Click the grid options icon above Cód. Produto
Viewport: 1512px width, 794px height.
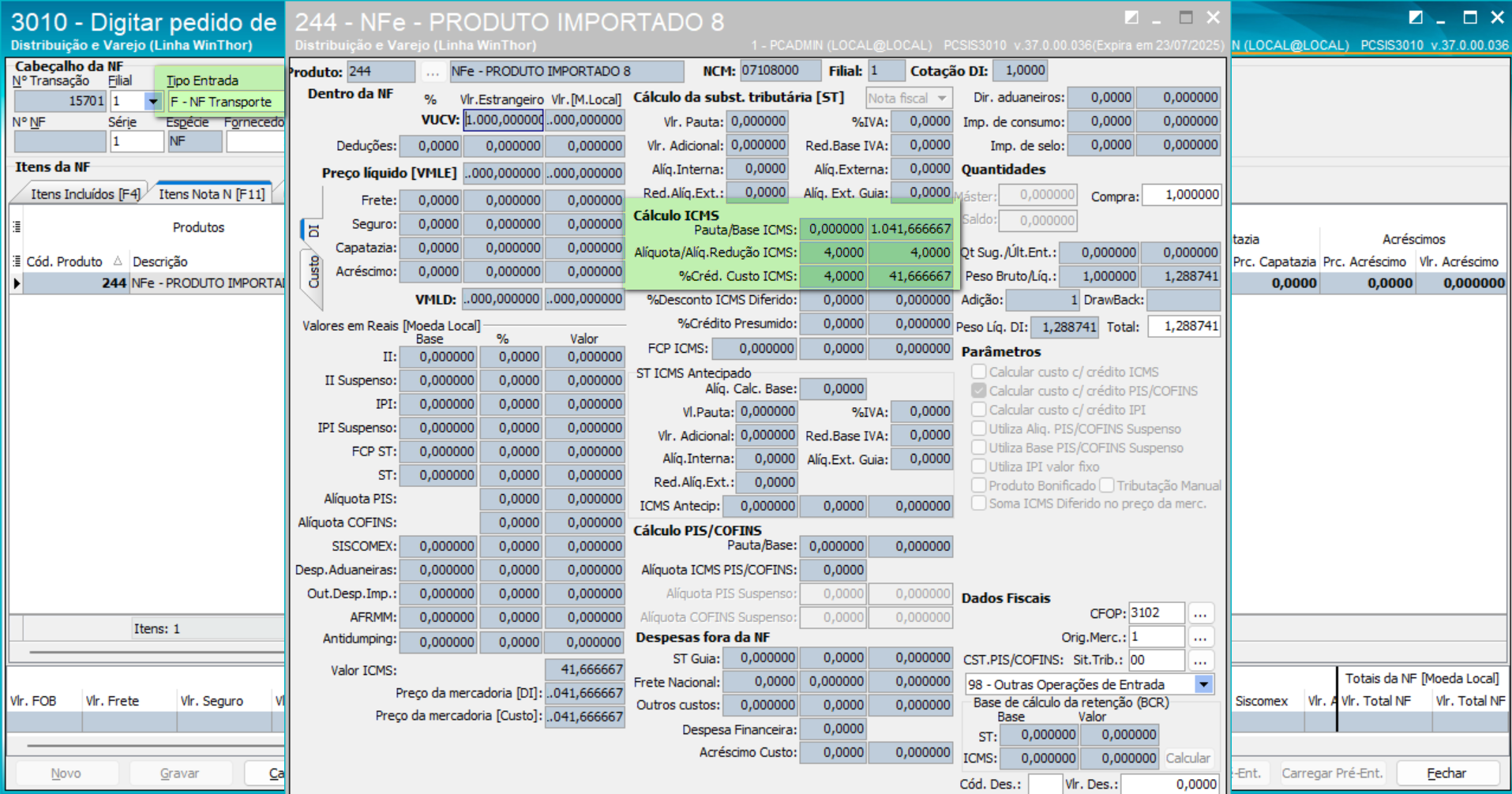17,227
